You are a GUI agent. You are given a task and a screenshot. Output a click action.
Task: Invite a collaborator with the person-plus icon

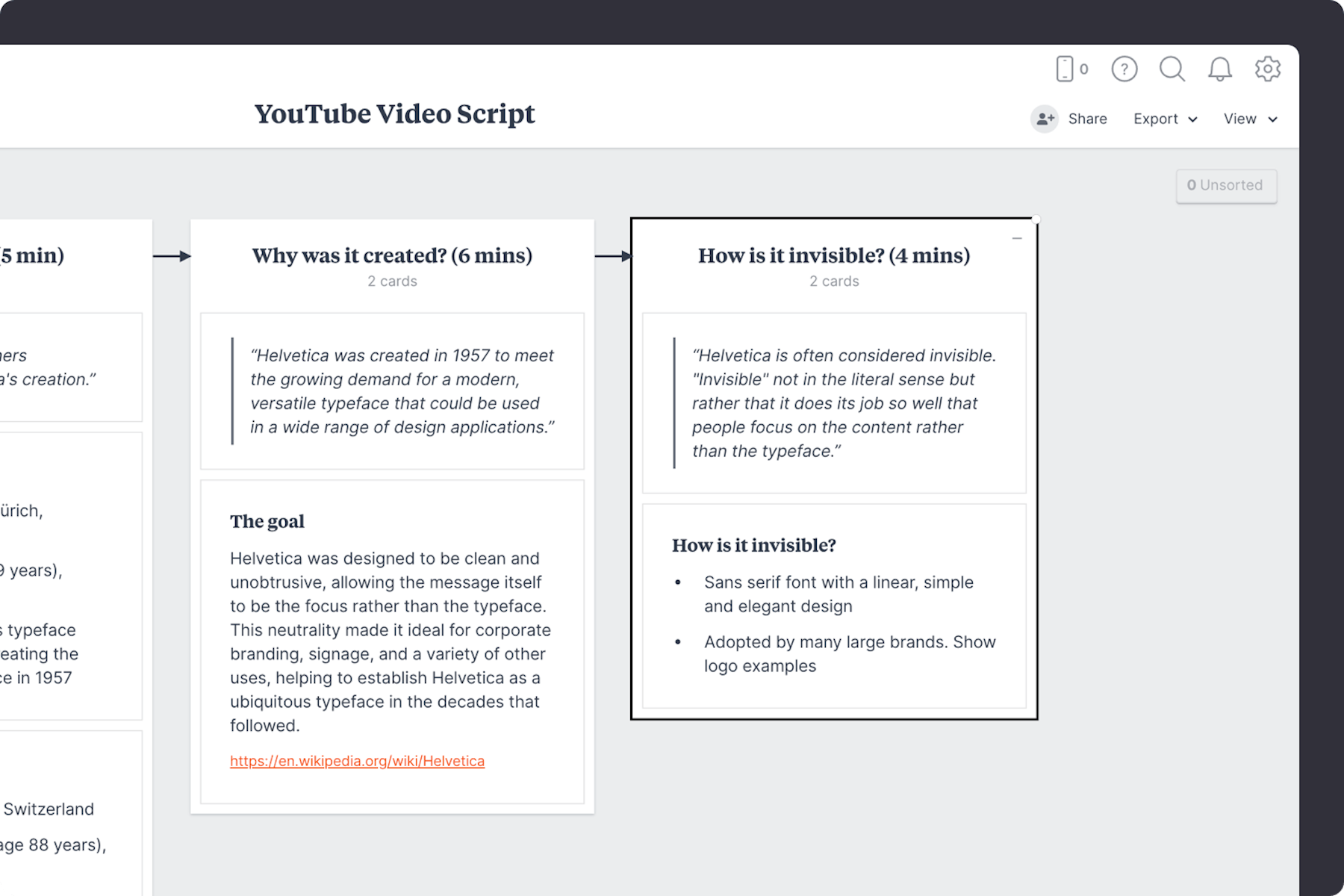1044,119
